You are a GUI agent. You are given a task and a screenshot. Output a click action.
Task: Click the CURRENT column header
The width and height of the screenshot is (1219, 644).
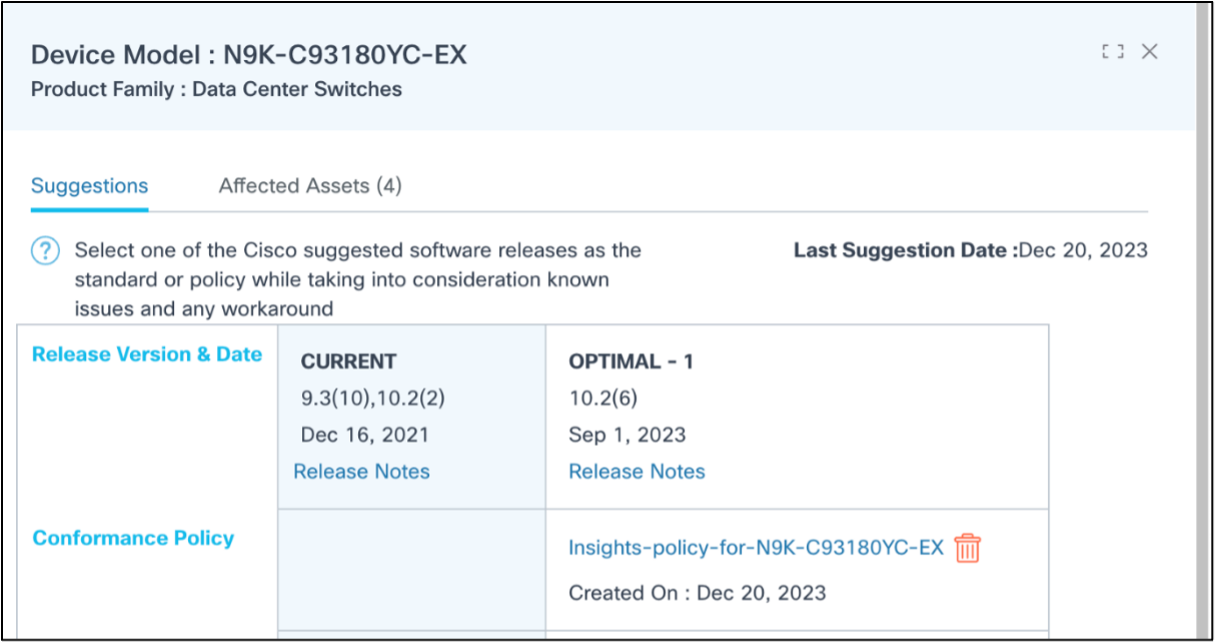(x=348, y=362)
